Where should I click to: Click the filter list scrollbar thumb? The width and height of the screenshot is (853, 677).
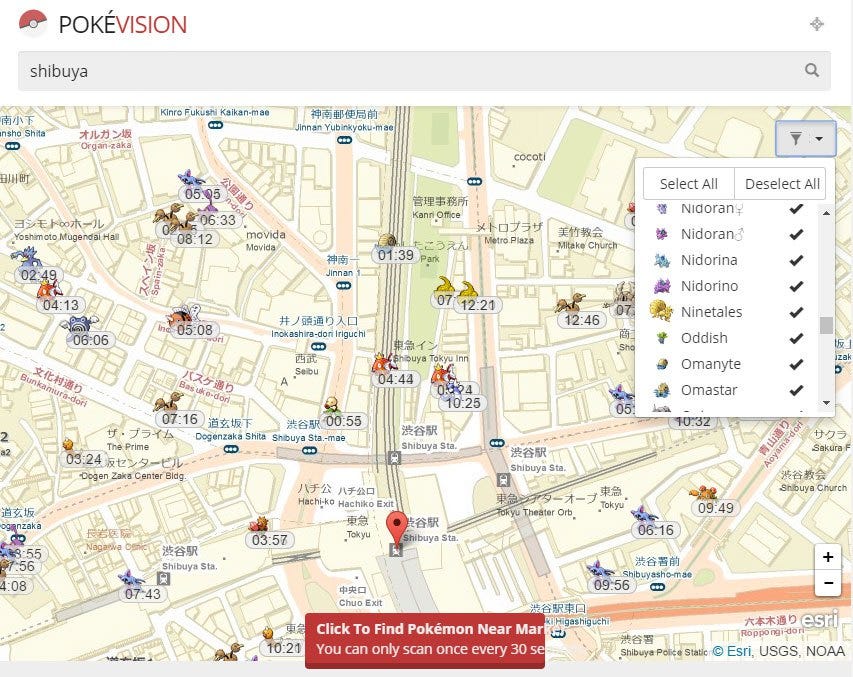pyautogui.click(x=826, y=325)
